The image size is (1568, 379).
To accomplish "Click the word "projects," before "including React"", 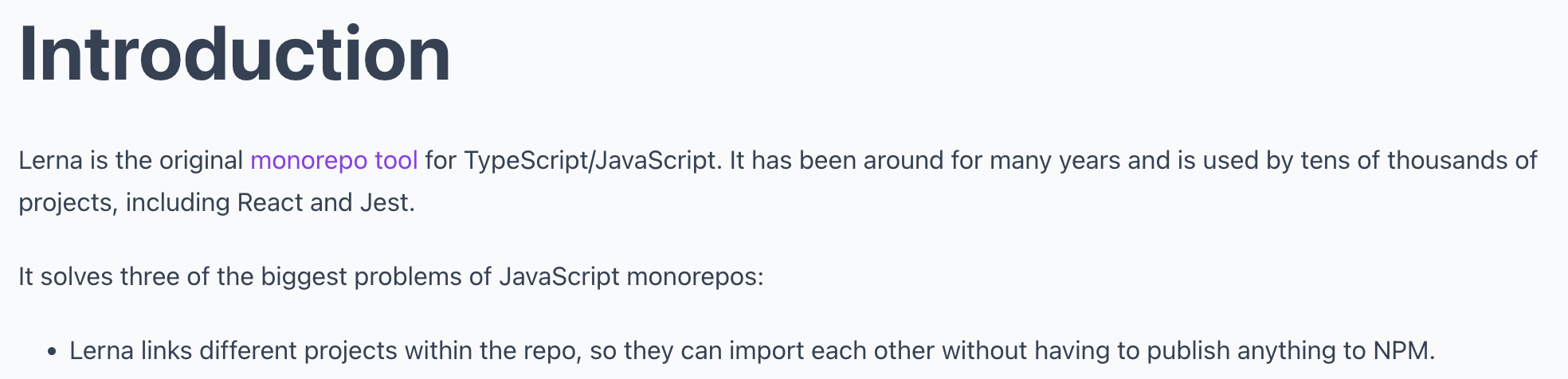I will [x=69, y=203].
